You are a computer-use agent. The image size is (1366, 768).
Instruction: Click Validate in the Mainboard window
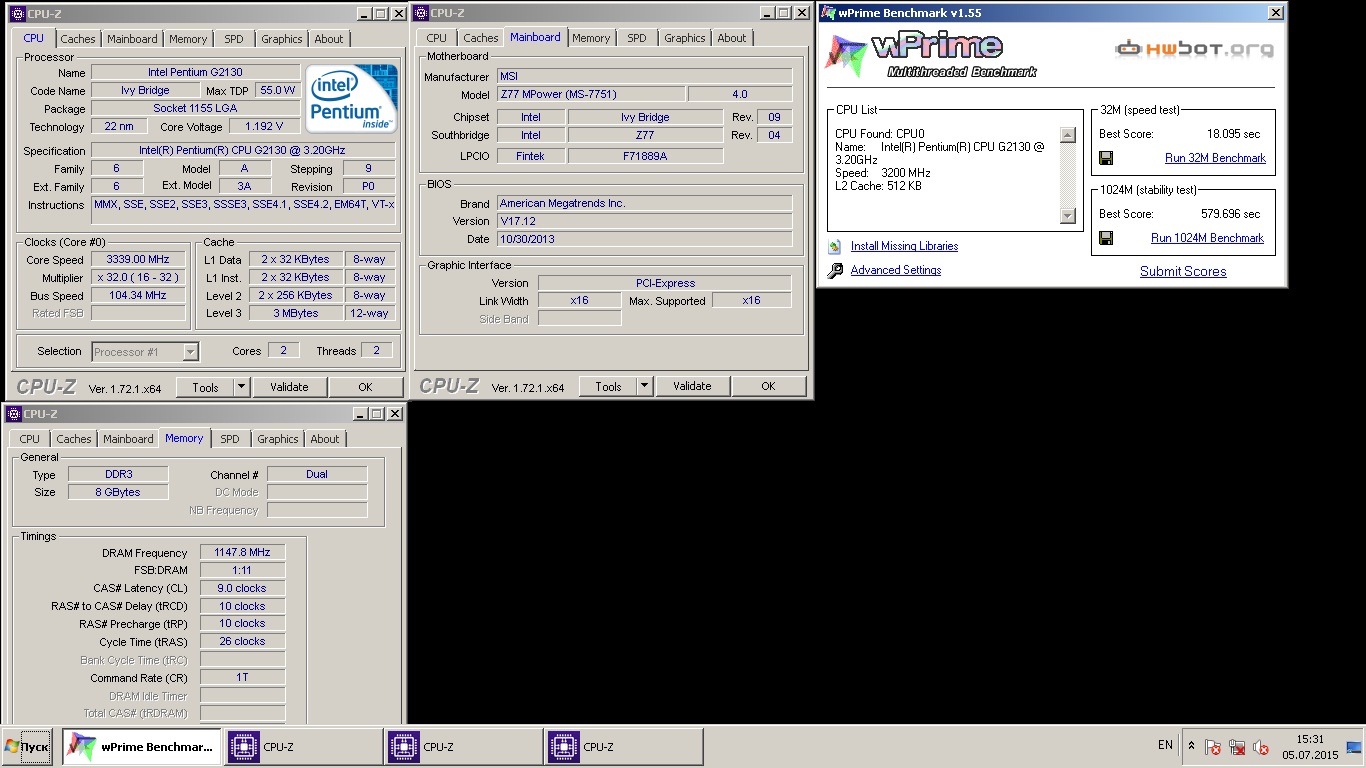pyautogui.click(x=692, y=387)
